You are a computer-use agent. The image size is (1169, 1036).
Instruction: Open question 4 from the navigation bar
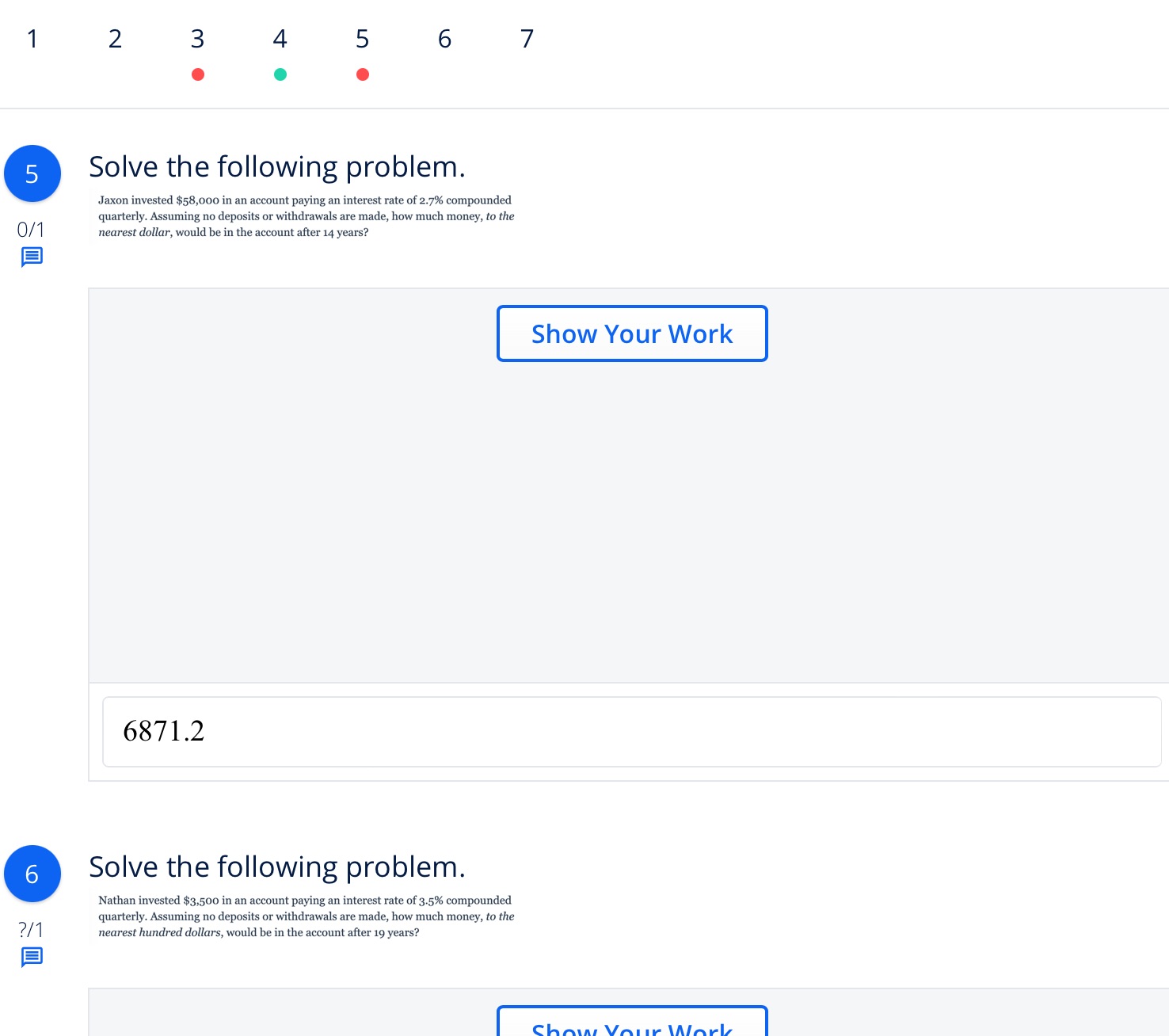pos(280,38)
